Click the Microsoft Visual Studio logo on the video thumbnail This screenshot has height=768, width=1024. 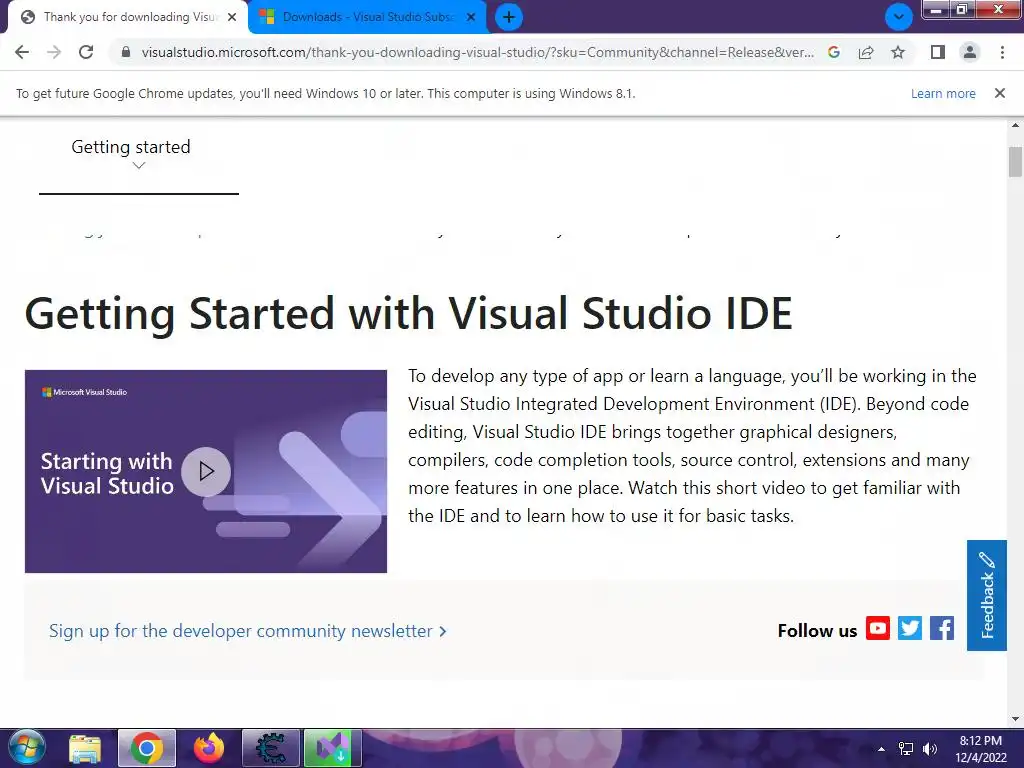point(84,392)
